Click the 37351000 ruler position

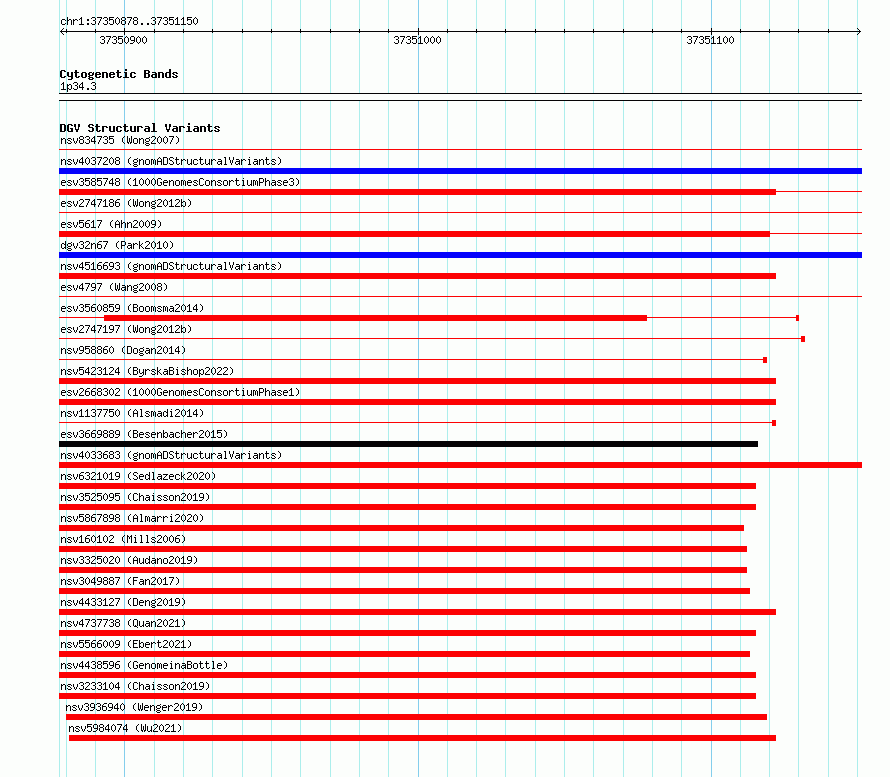click(417, 40)
